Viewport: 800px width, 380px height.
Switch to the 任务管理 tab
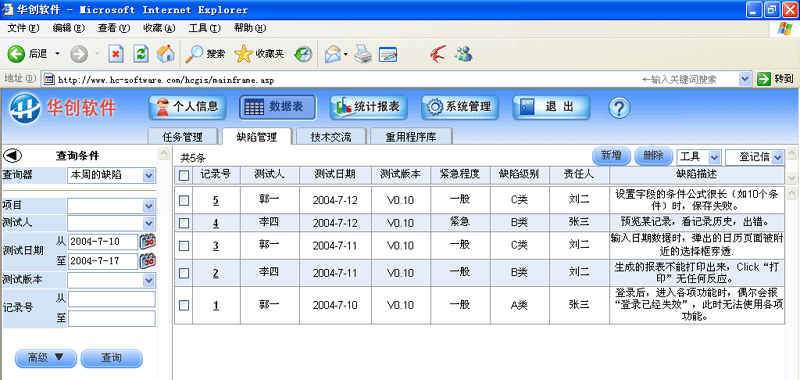coord(183,136)
